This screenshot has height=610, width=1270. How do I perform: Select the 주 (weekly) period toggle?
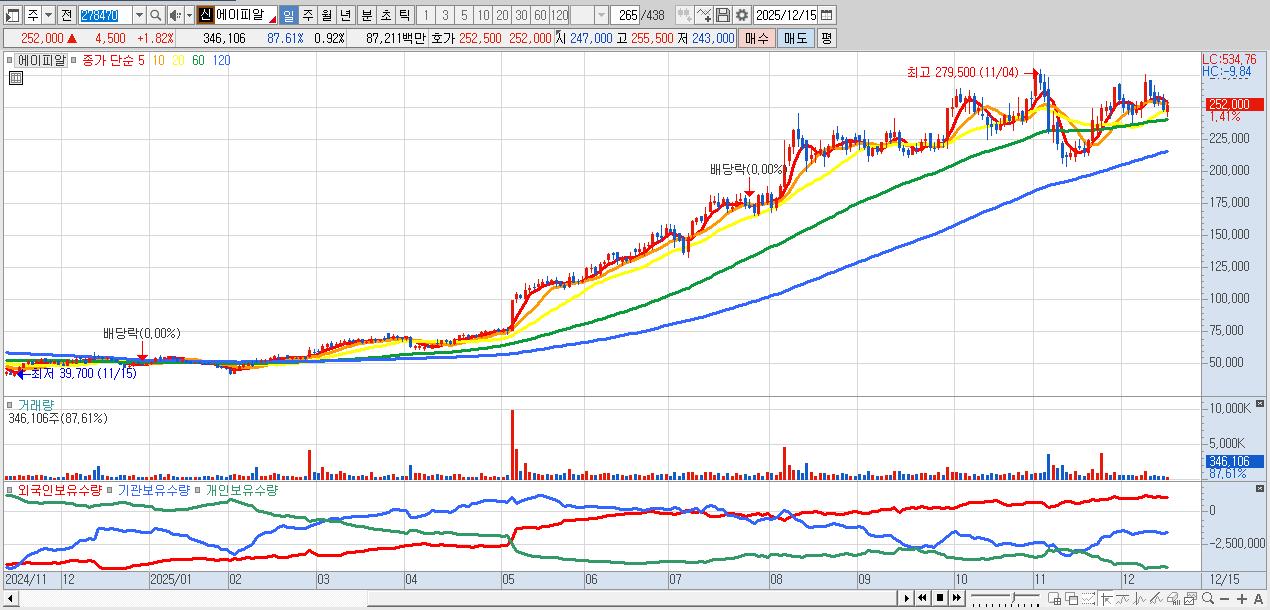(x=308, y=15)
